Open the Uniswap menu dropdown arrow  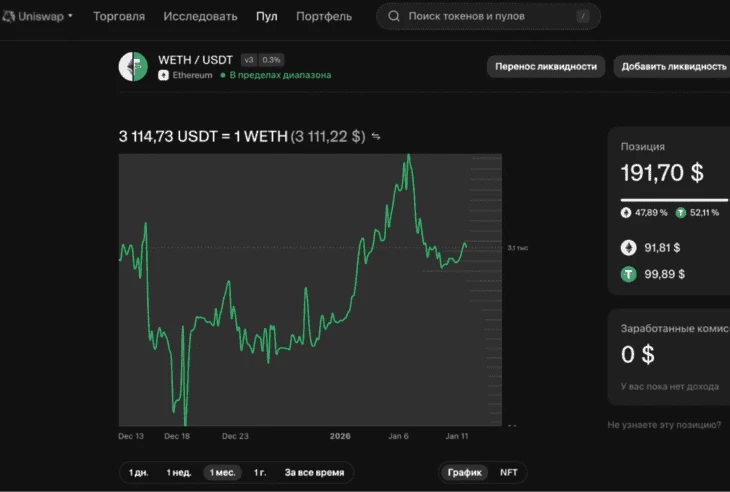click(70, 16)
